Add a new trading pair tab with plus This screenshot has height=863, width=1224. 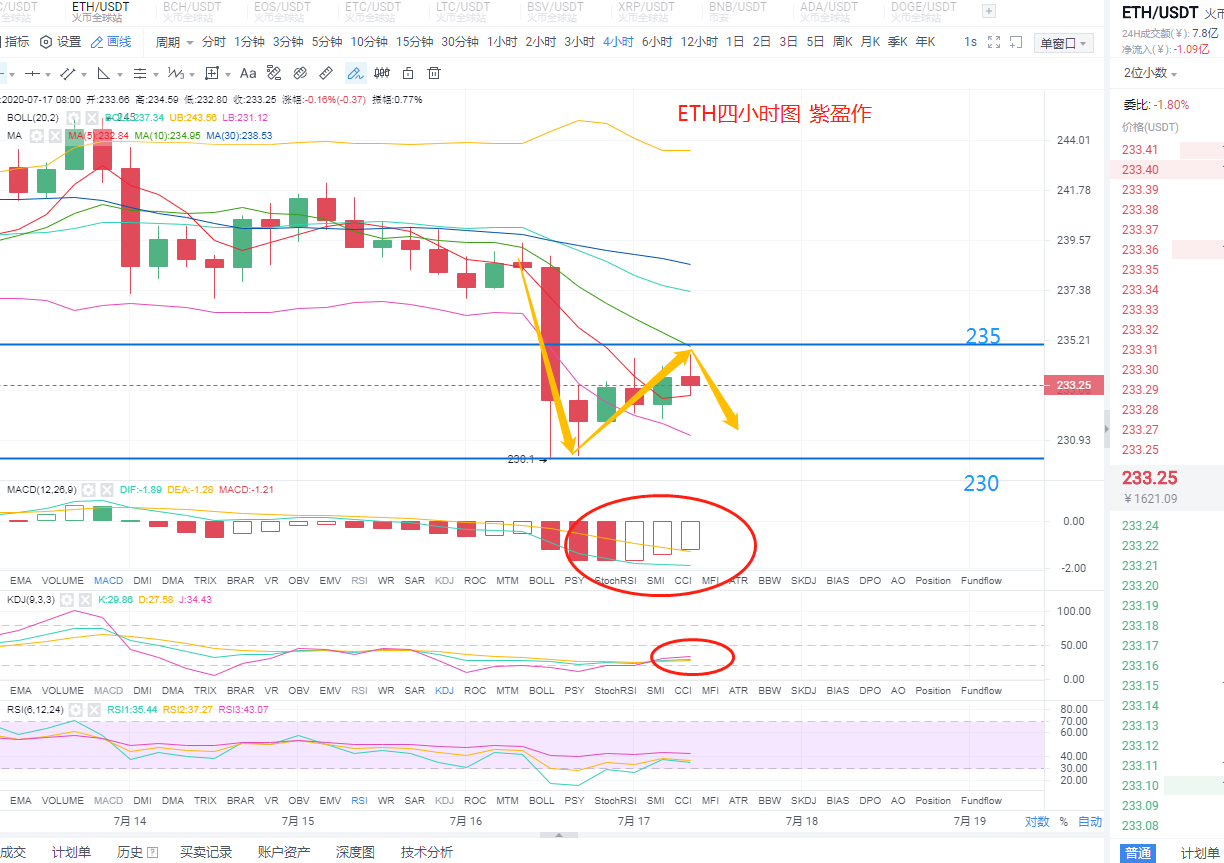coord(989,11)
